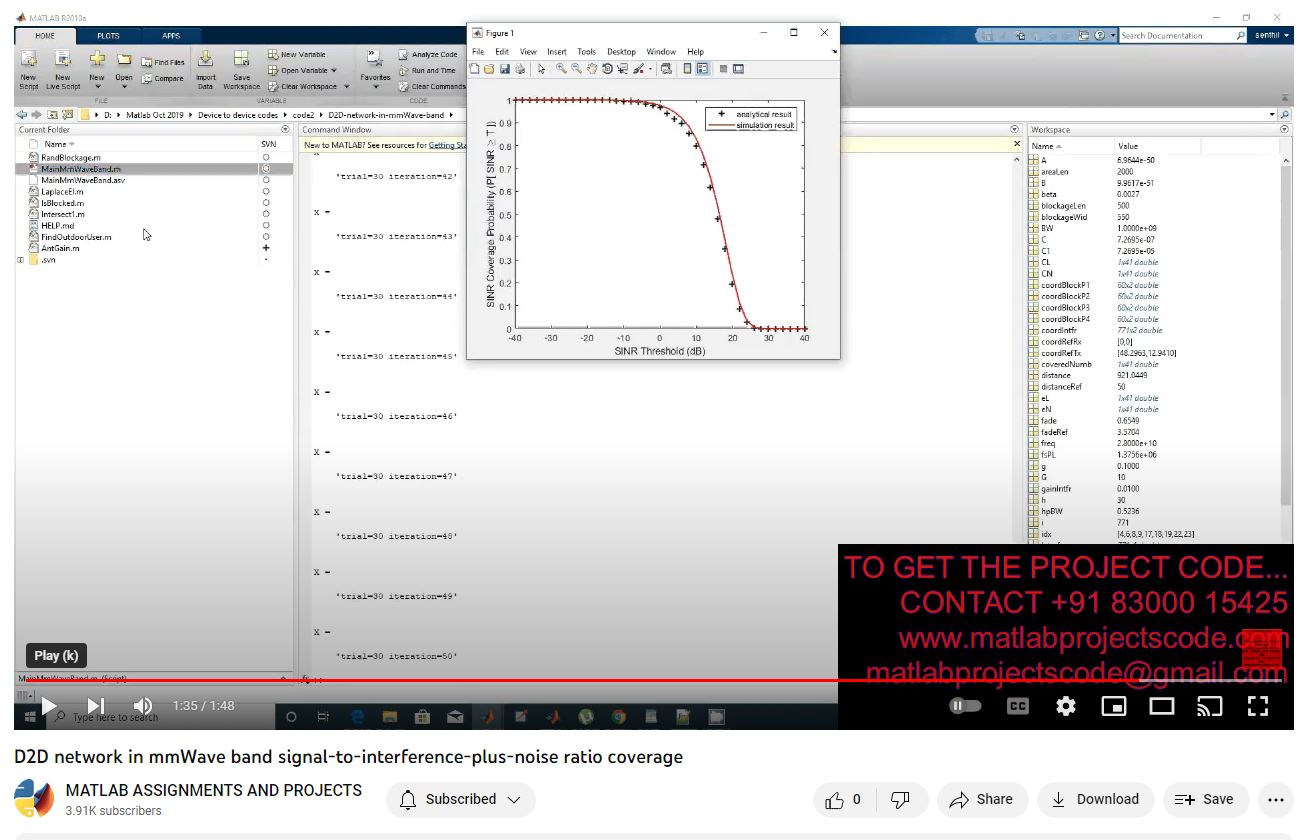
Task: Open the Subscribed notification dropdown
Action: (x=461, y=799)
